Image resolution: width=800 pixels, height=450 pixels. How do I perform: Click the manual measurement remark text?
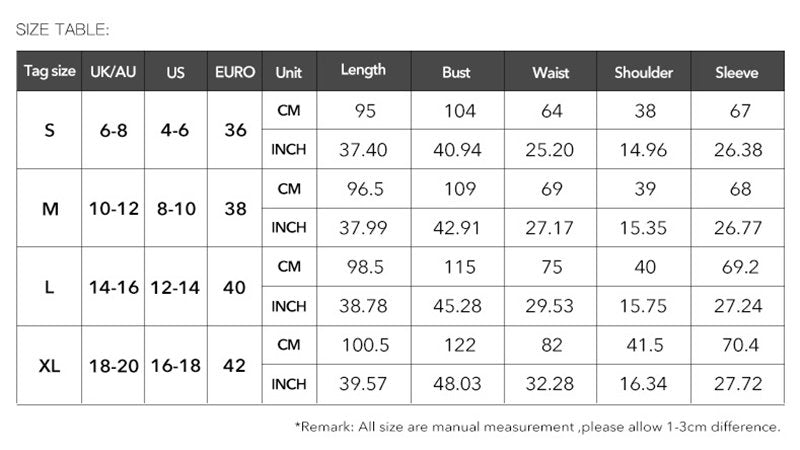point(538,427)
